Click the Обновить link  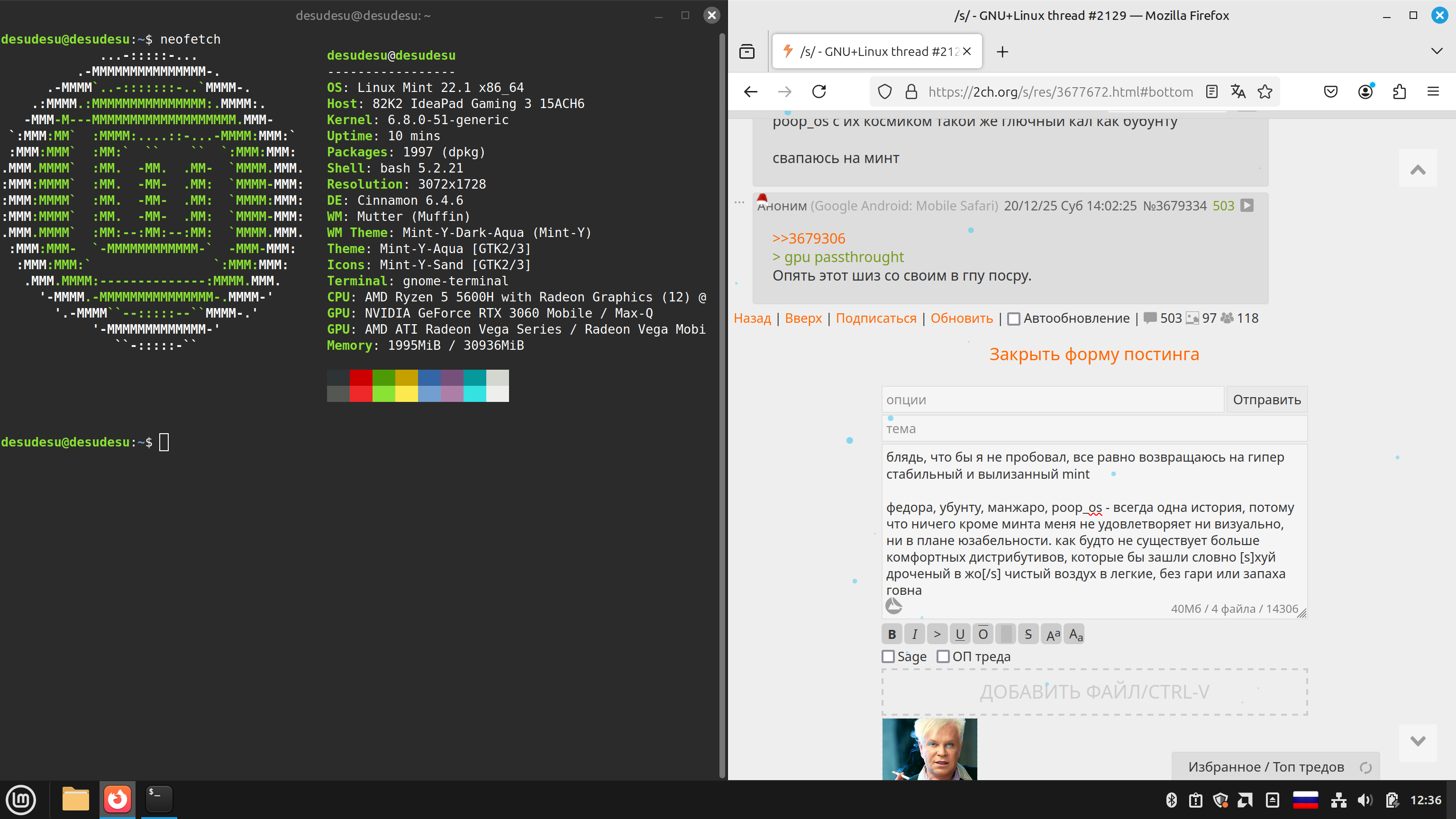962,318
